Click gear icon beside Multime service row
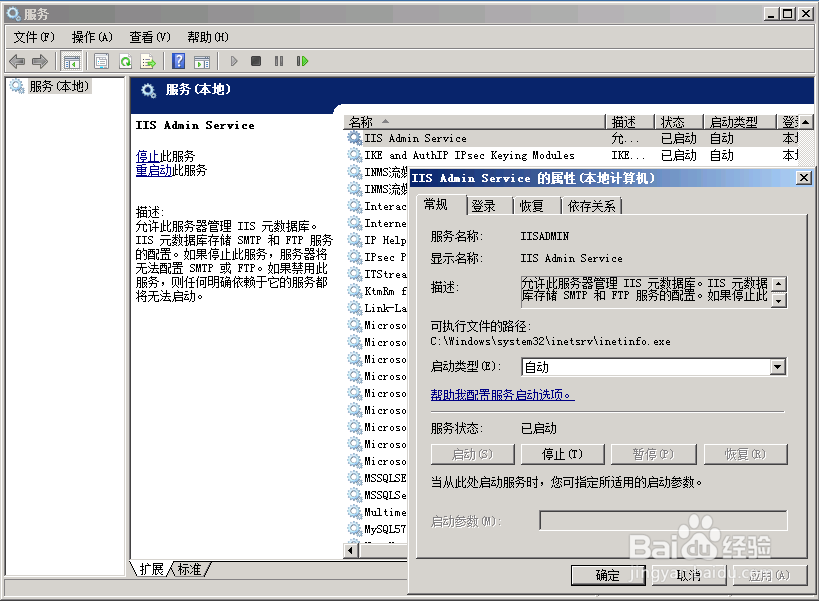The height and width of the screenshot is (601, 819). click(355, 512)
